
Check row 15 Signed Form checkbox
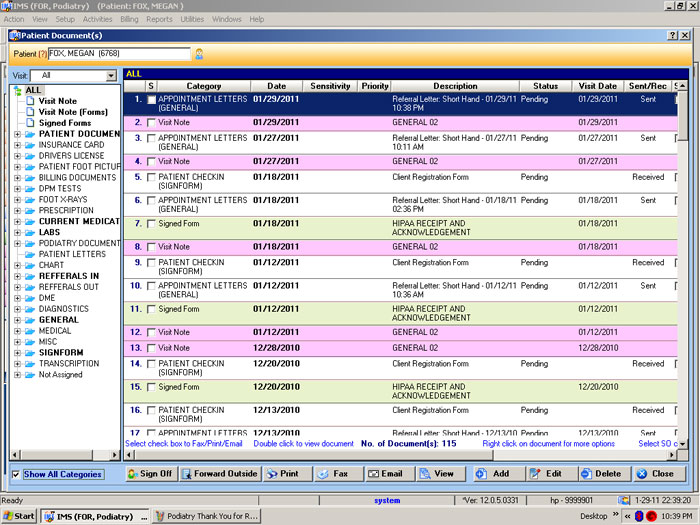pos(151,387)
